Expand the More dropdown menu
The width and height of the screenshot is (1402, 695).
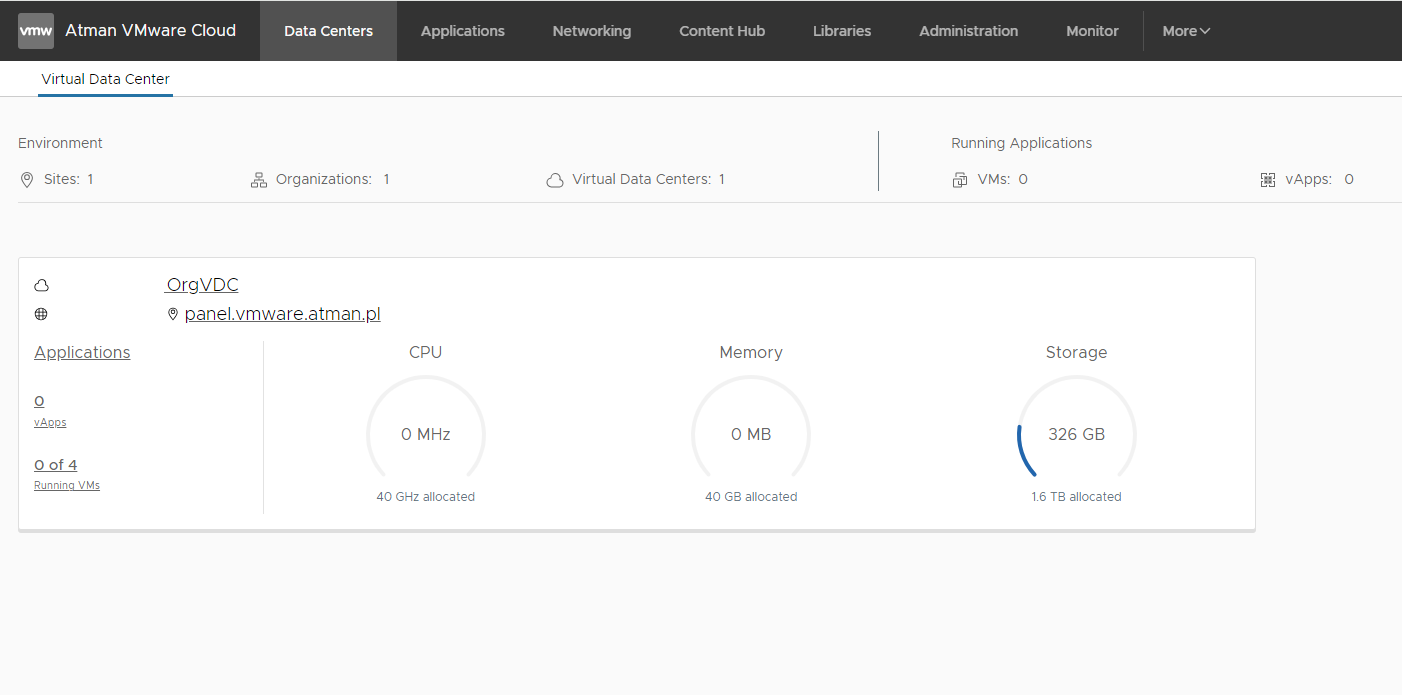pos(1186,31)
